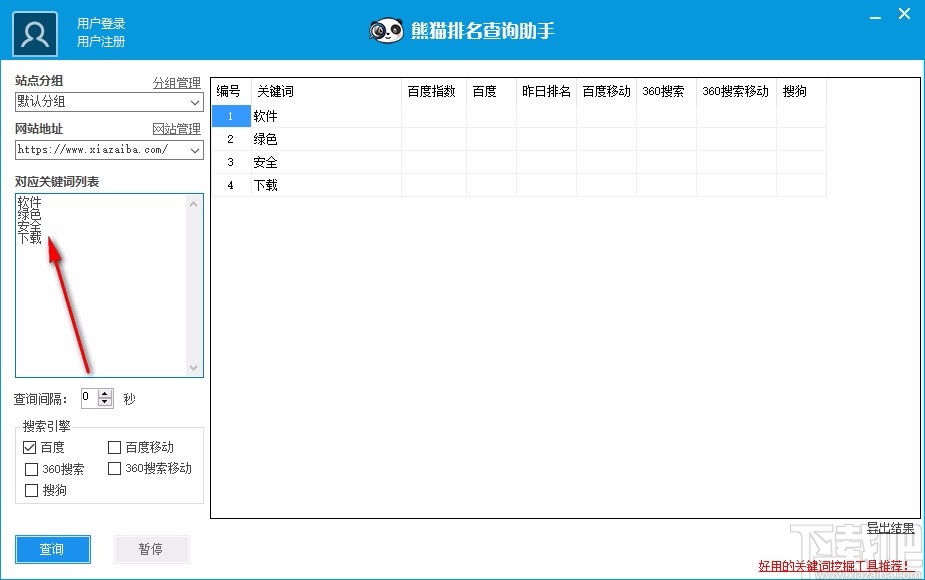
Task: Open the 默认分组 site group dropdown
Action: point(196,101)
